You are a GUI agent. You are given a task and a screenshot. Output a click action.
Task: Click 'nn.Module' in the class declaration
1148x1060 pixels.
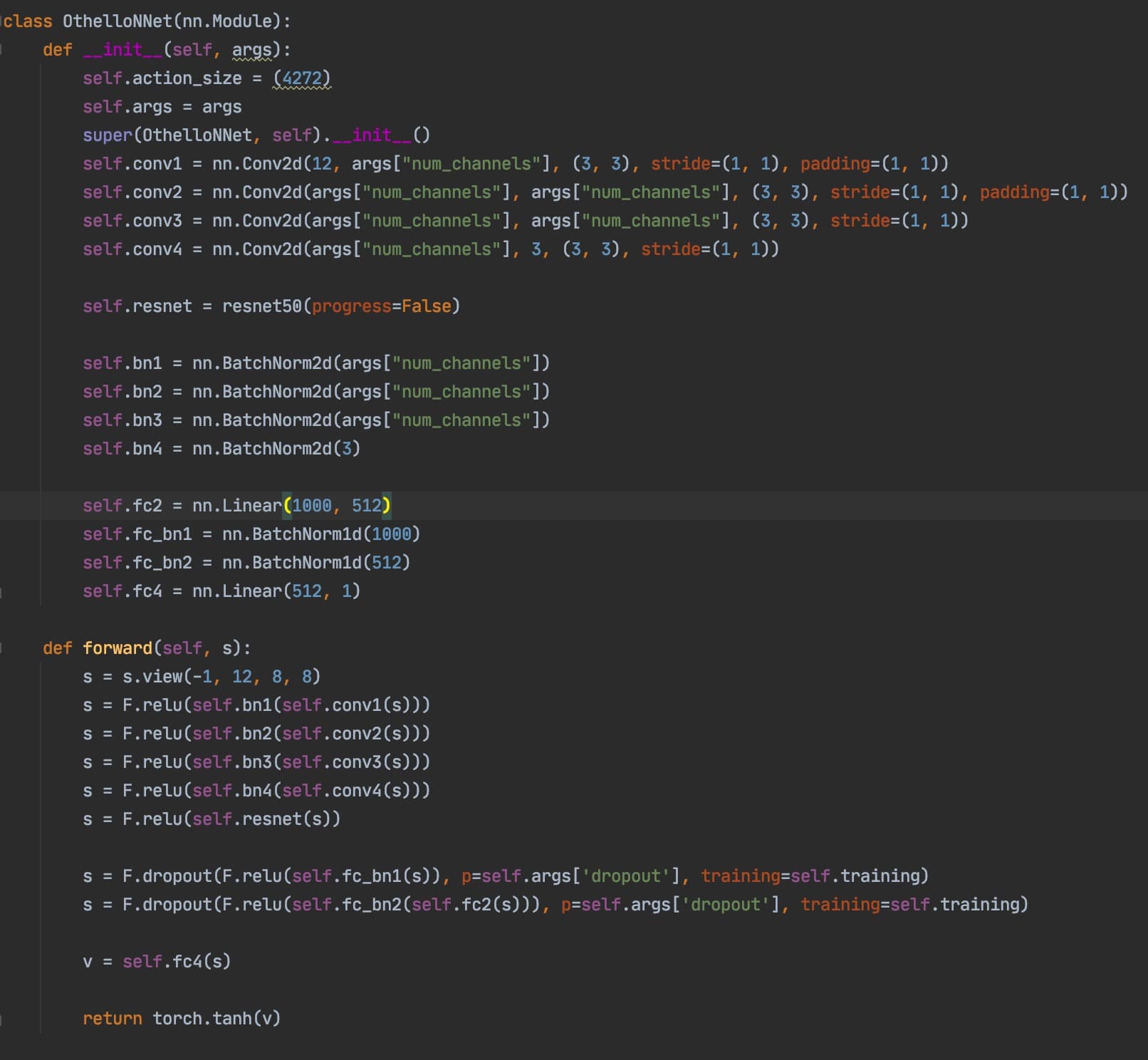(228, 21)
